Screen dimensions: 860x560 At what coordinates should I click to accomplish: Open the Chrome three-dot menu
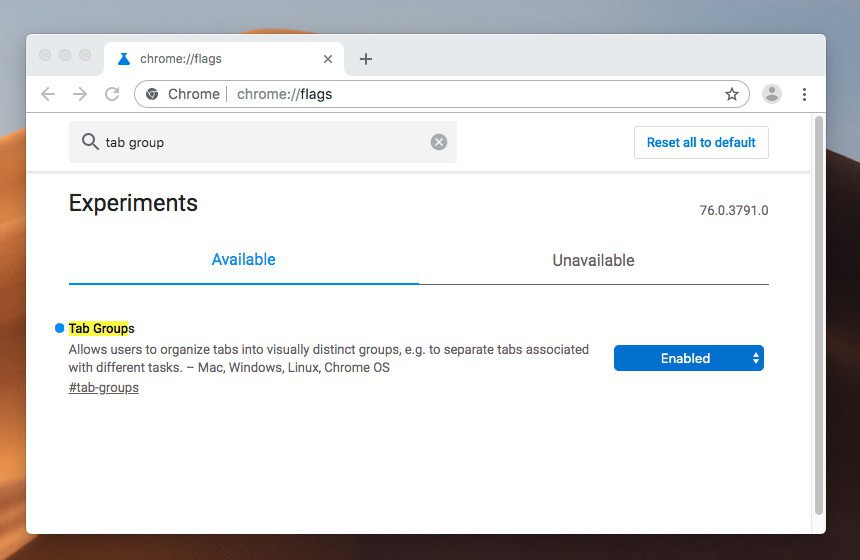click(x=804, y=94)
